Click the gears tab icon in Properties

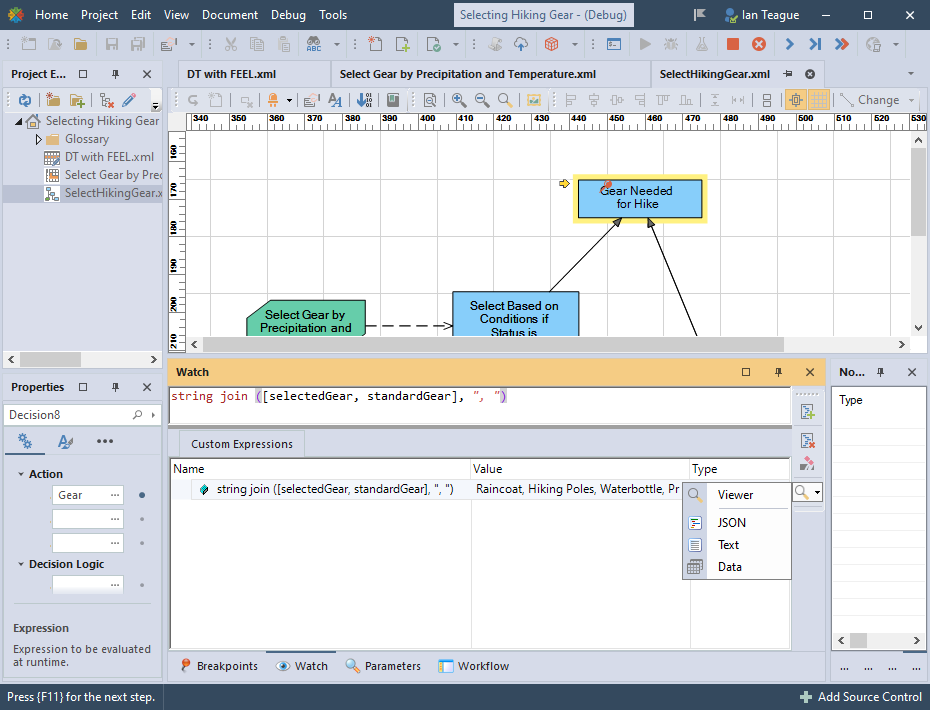pos(25,441)
